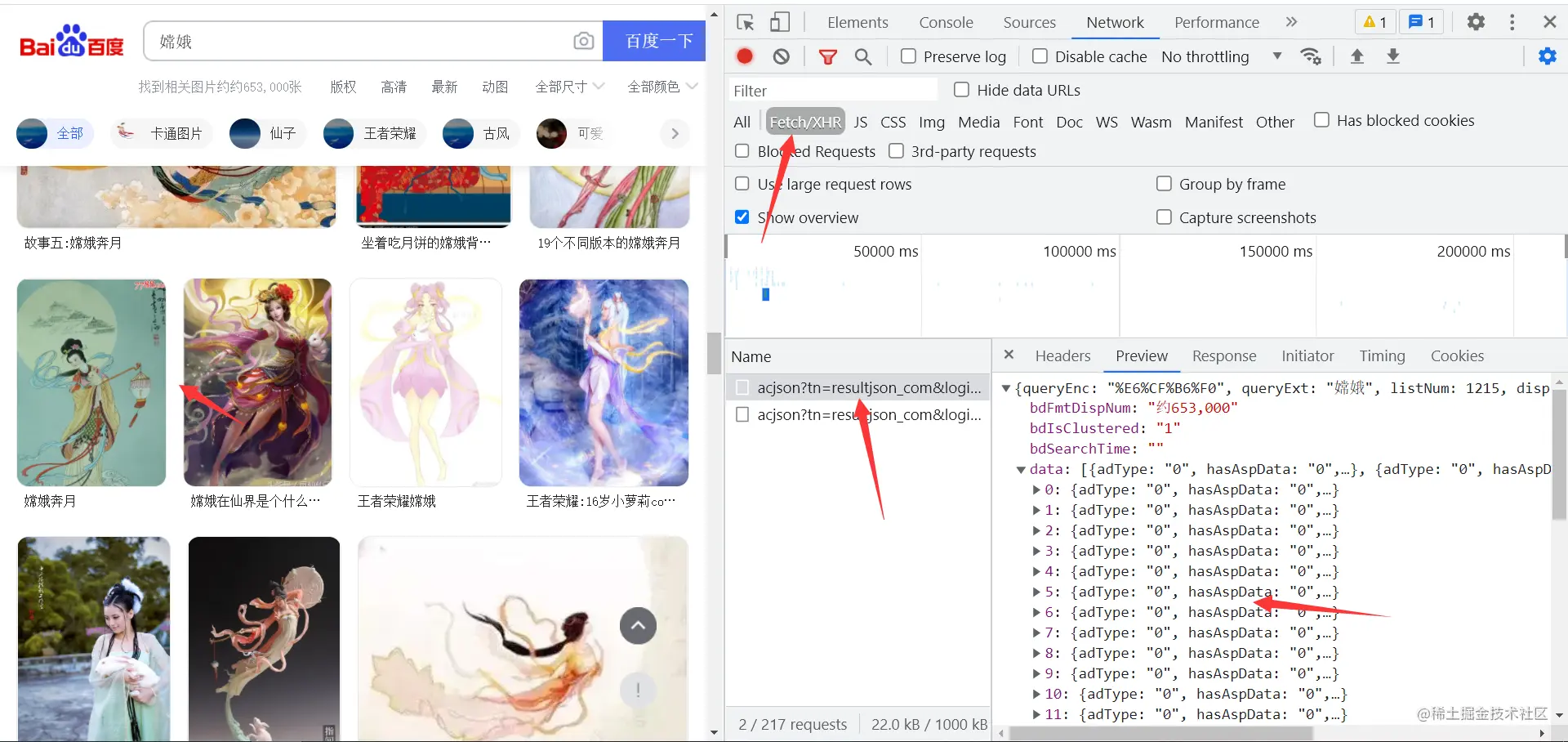The width and height of the screenshot is (1568, 742).
Task: Click the red record network log icon
Action: tap(744, 56)
